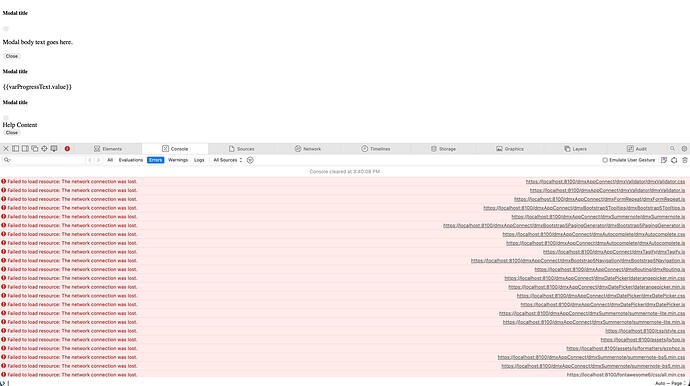
Task: Filter console to Logs
Action: (x=199, y=160)
